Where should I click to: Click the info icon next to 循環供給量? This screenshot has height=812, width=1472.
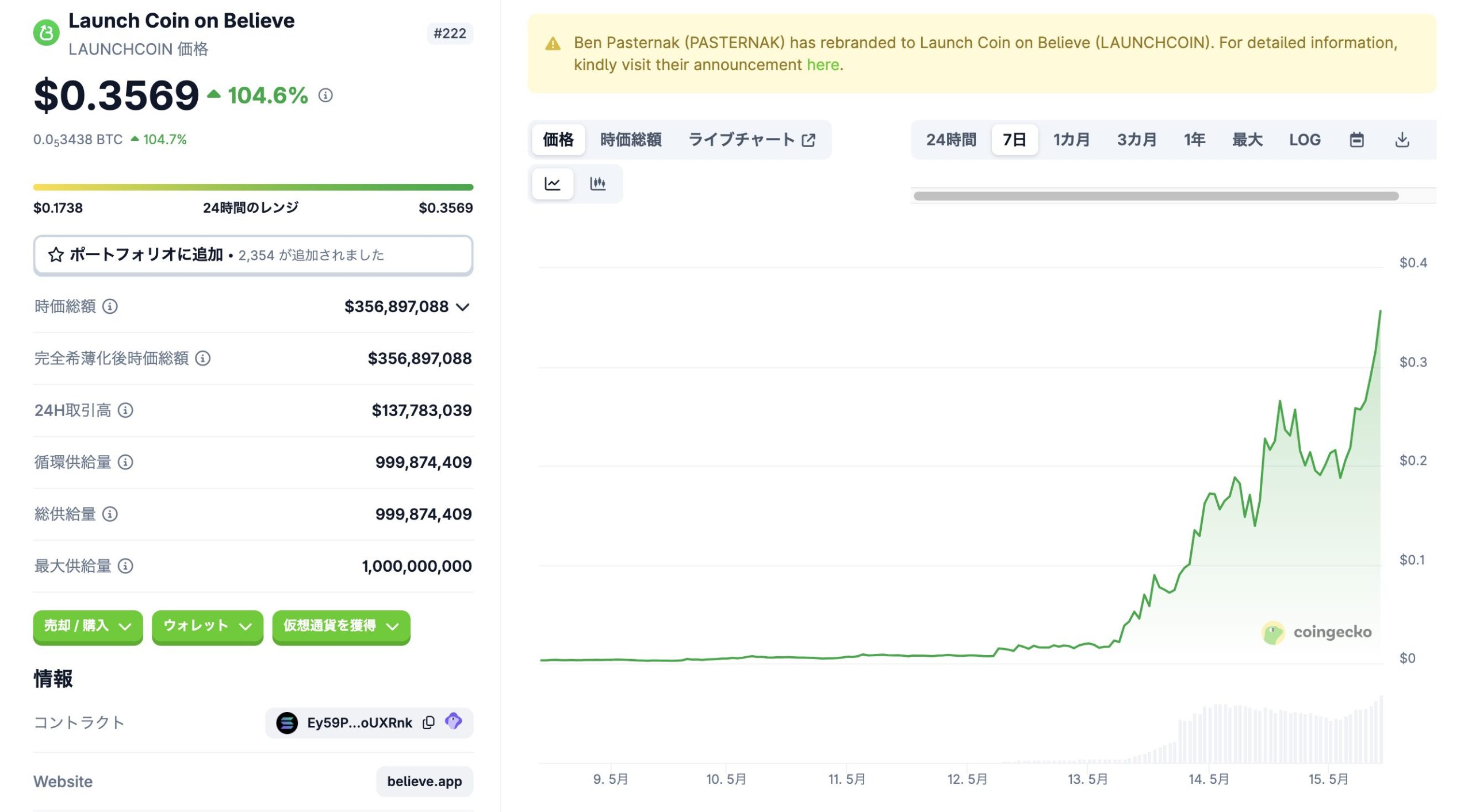125,462
